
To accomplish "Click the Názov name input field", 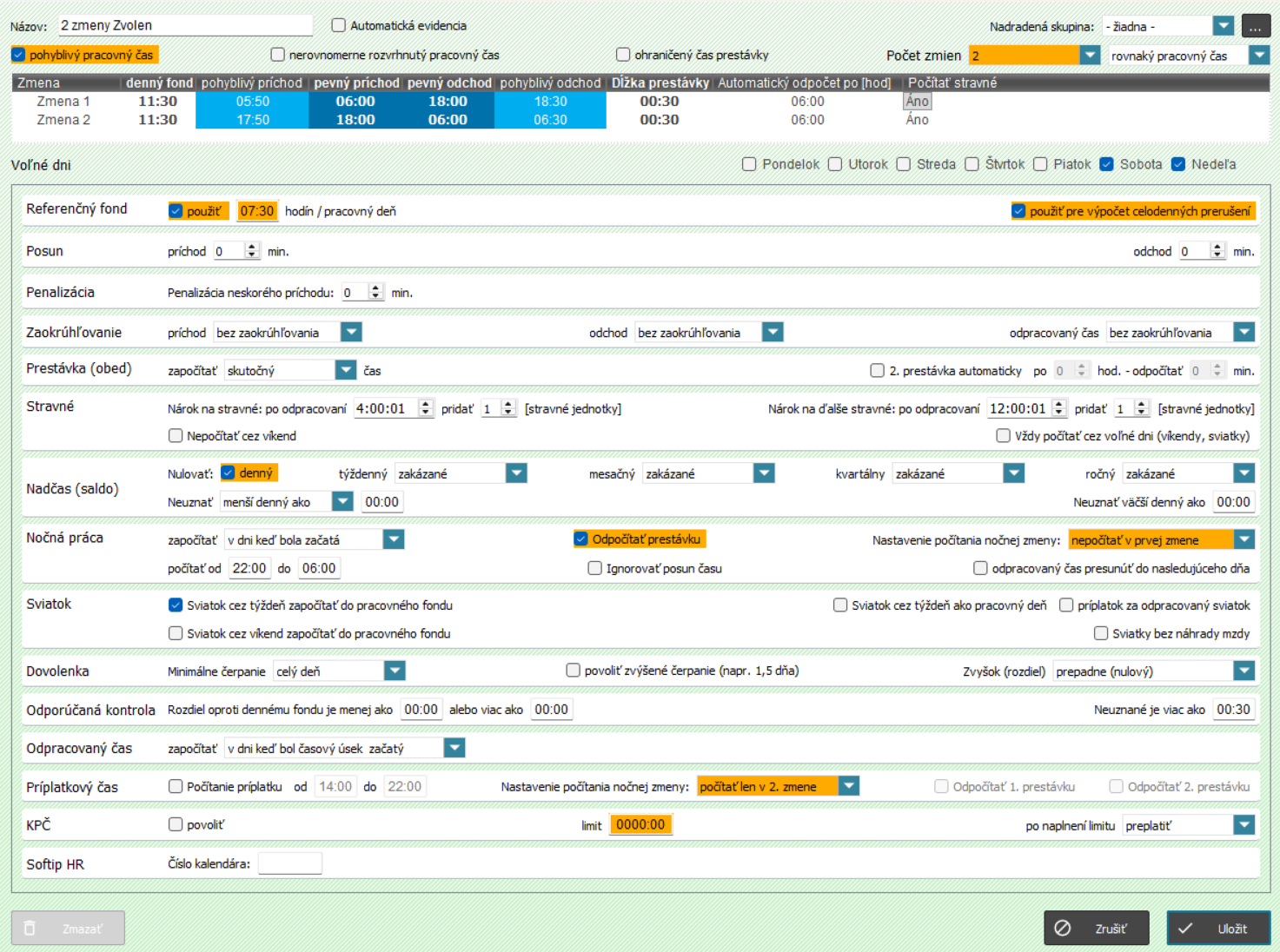I will pyautogui.click(x=185, y=26).
